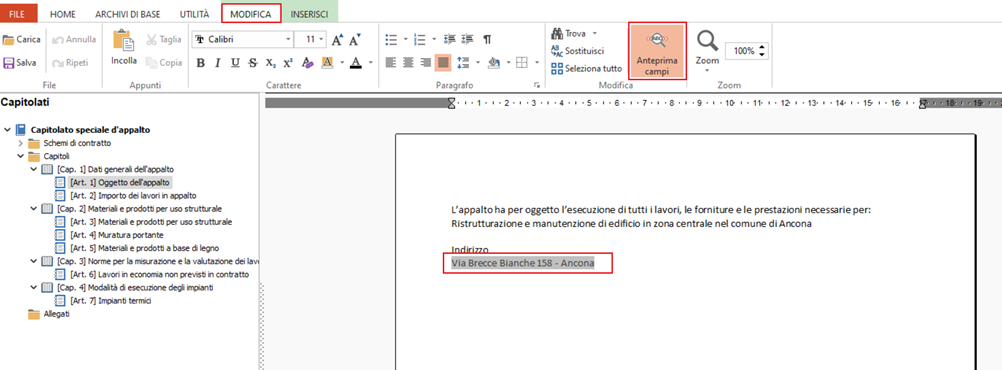Apply superscript formatting
Viewport: 1002px width, 370px height.
click(x=288, y=63)
